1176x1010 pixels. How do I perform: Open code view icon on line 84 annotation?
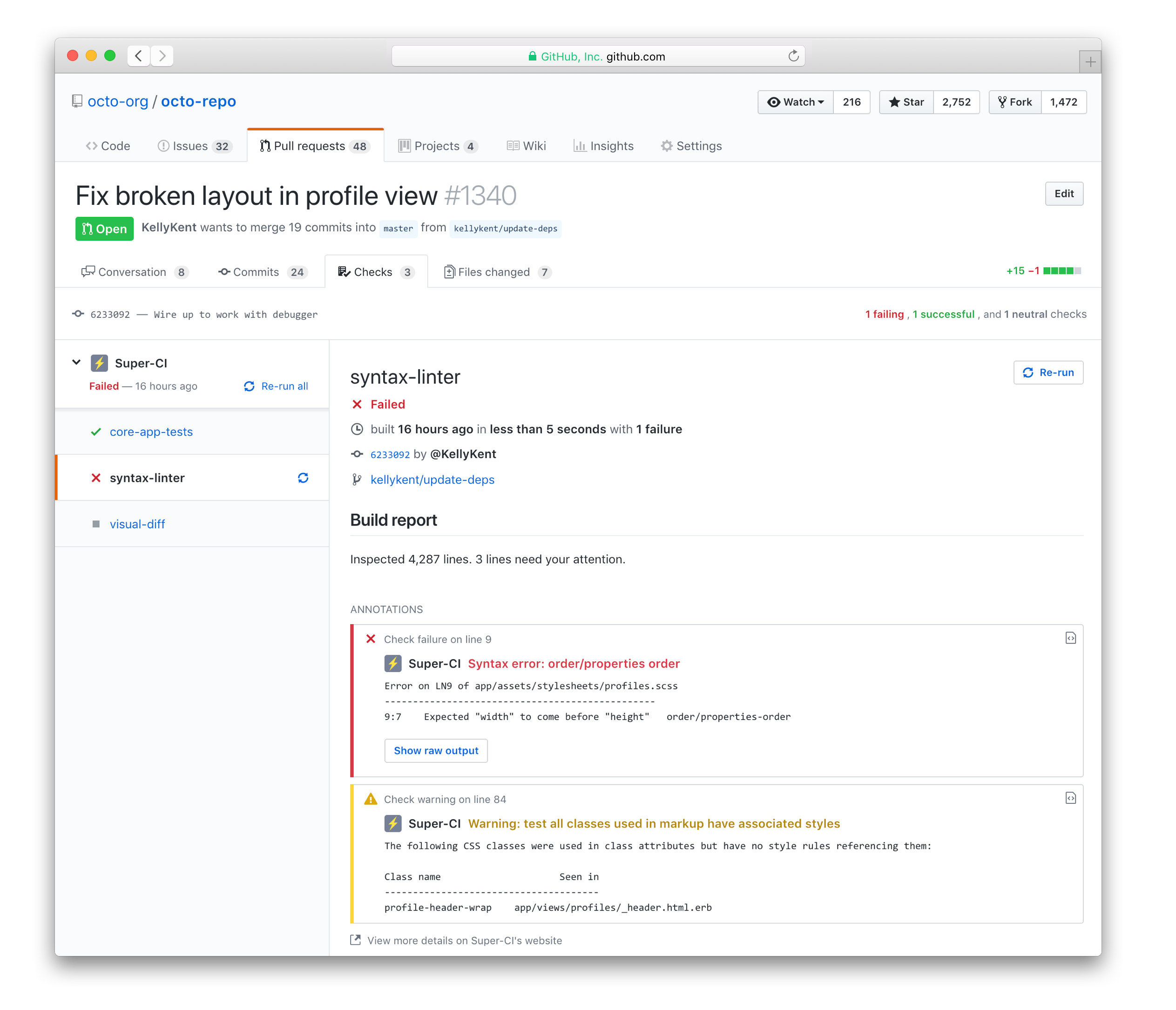1070,798
